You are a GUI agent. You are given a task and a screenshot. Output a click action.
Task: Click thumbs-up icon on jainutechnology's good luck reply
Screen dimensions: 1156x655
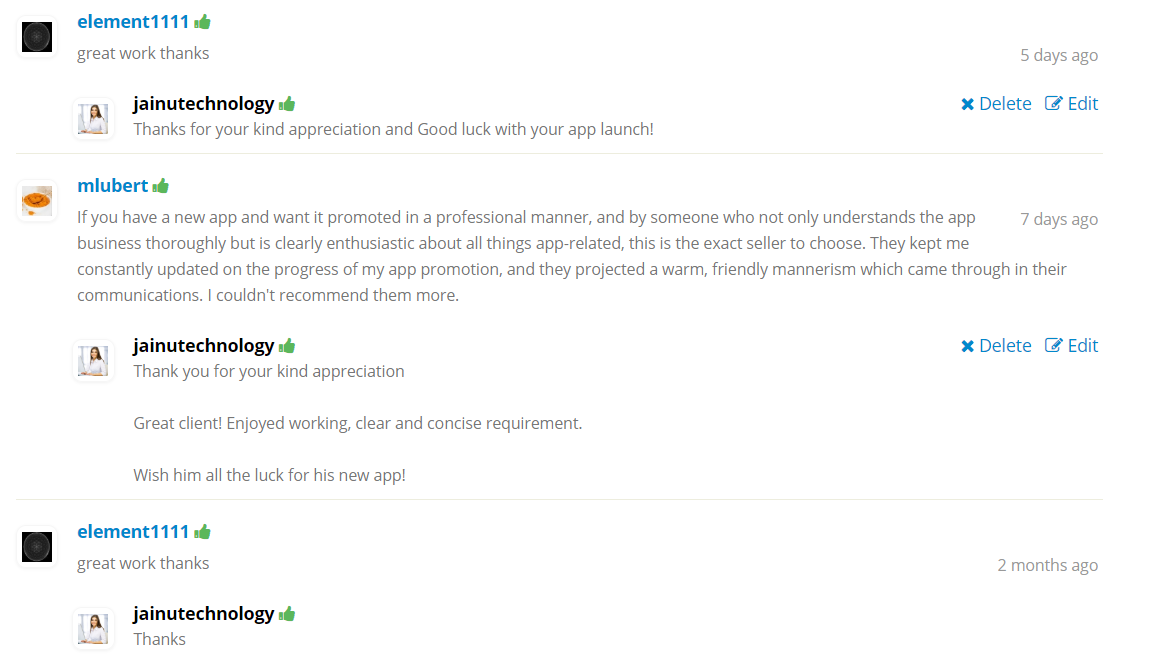pyautogui.click(x=287, y=103)
